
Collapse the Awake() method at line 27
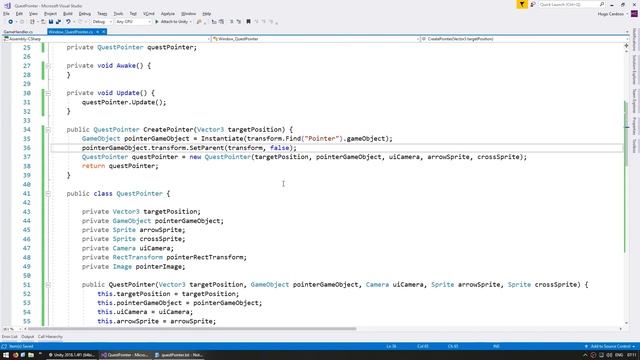click(48, 66)
